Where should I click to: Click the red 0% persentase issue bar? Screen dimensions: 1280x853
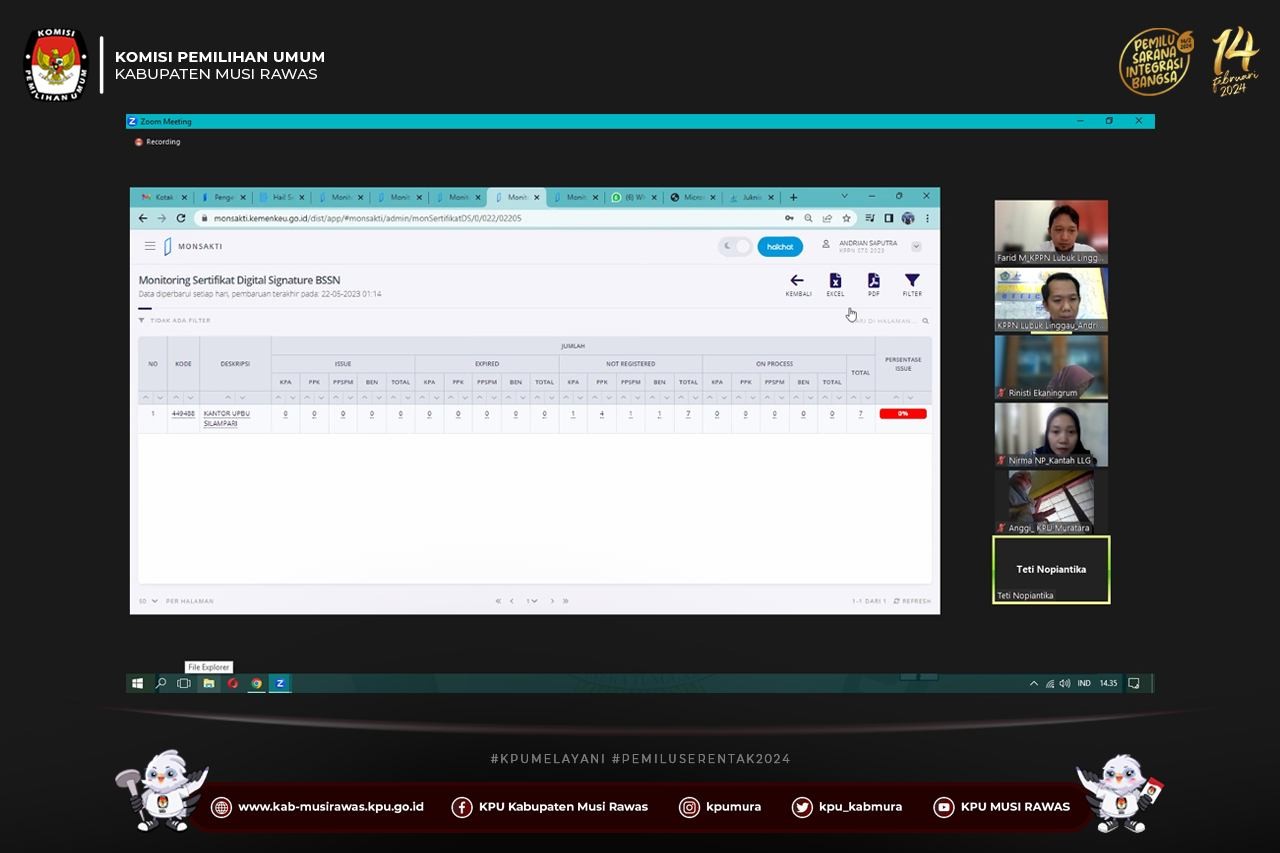pyautogui.click(x=903, y=414)
